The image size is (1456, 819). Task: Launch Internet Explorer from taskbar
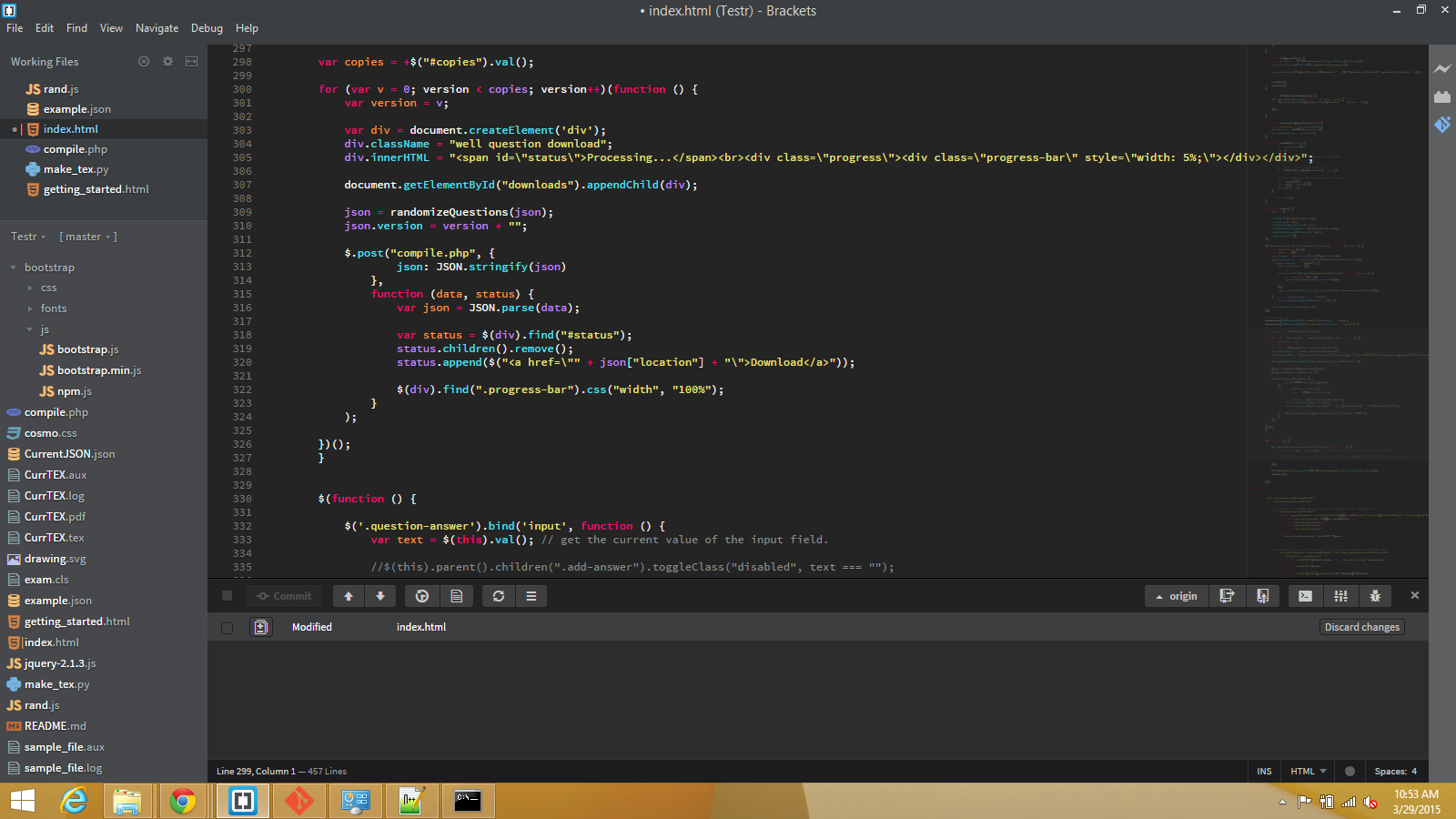click(x=73, y=801)
